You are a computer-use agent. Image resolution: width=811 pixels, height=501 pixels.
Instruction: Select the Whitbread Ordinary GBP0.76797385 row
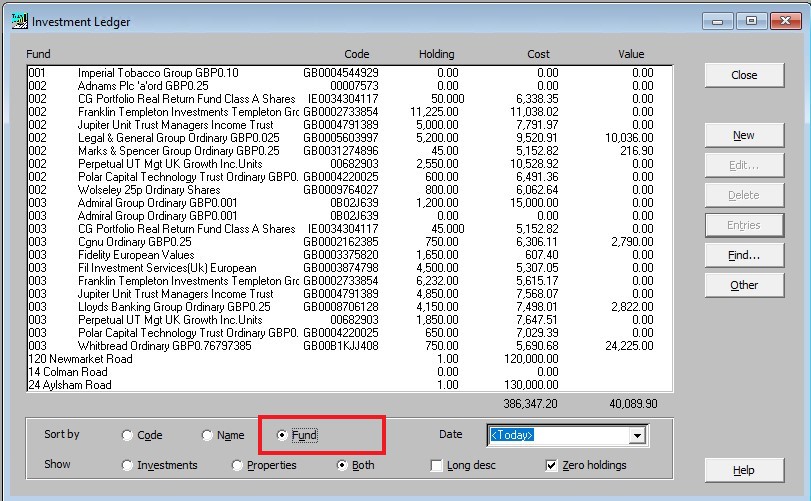pyautogui.click(x=350, y=346)
